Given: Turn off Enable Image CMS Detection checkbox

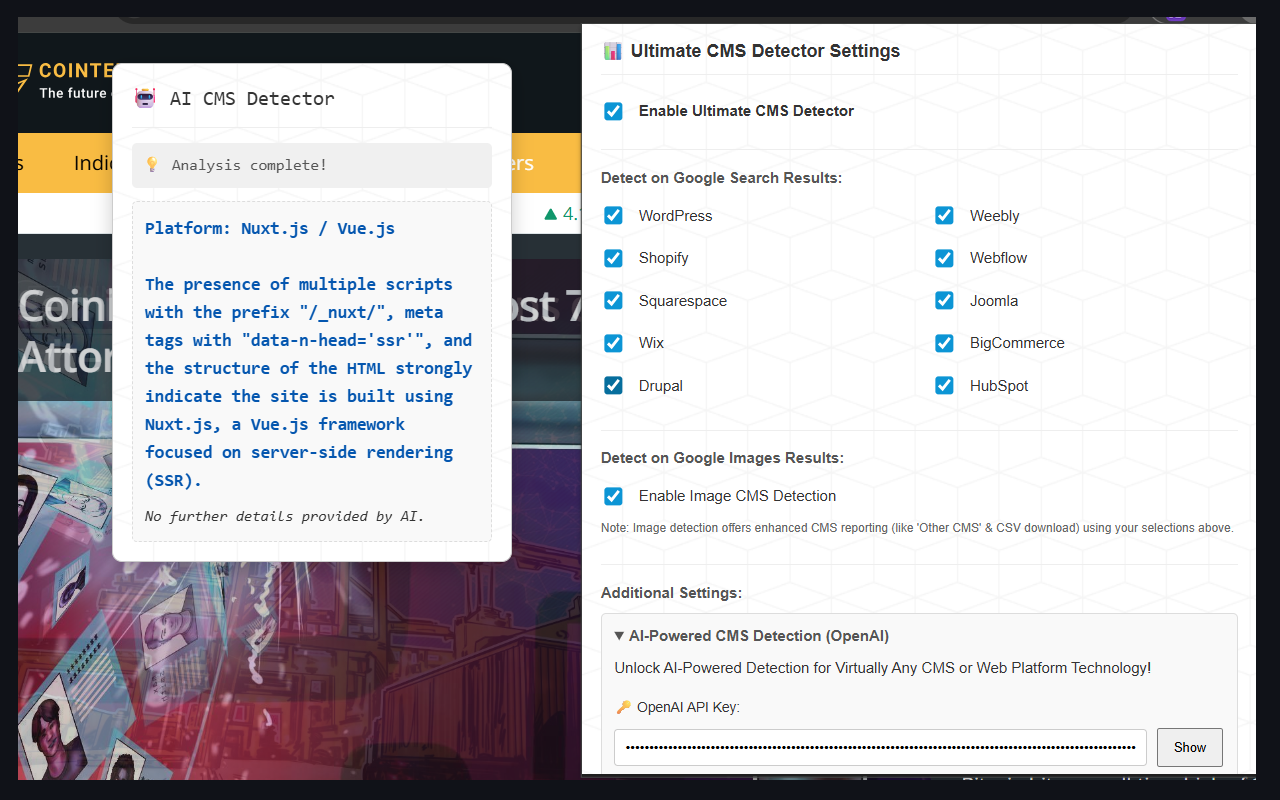Looking at the screenshot, I should click(x=613, y=496).
